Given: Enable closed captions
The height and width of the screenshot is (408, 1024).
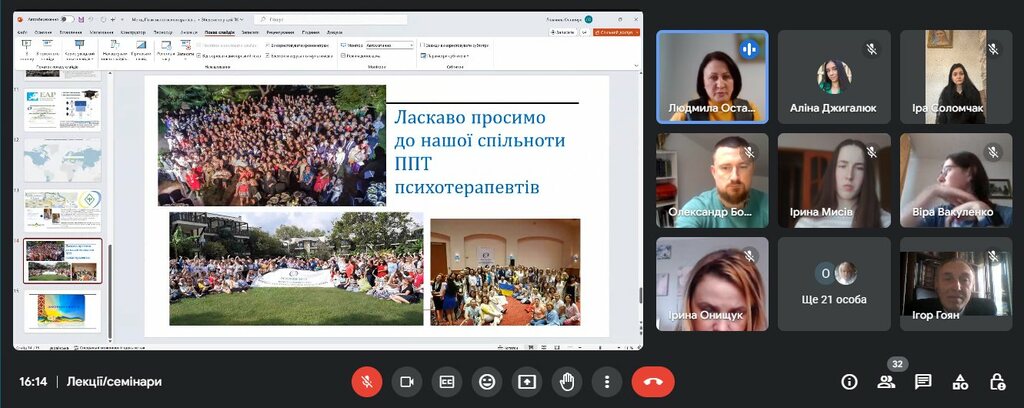Looking at the screenshot, I should pos(447,382).
